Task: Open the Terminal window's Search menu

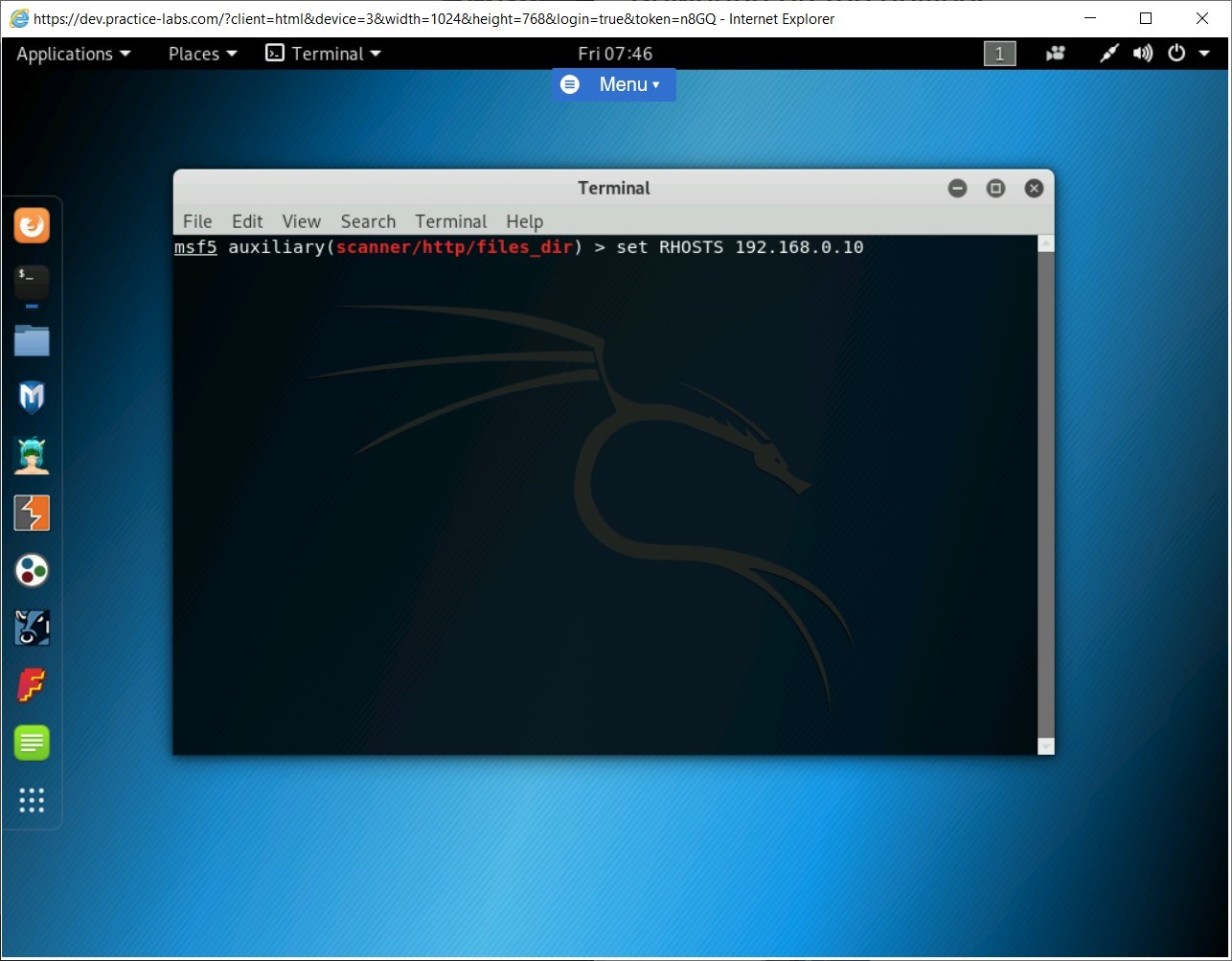Action: pyautogui.click(x=368, y=221)
